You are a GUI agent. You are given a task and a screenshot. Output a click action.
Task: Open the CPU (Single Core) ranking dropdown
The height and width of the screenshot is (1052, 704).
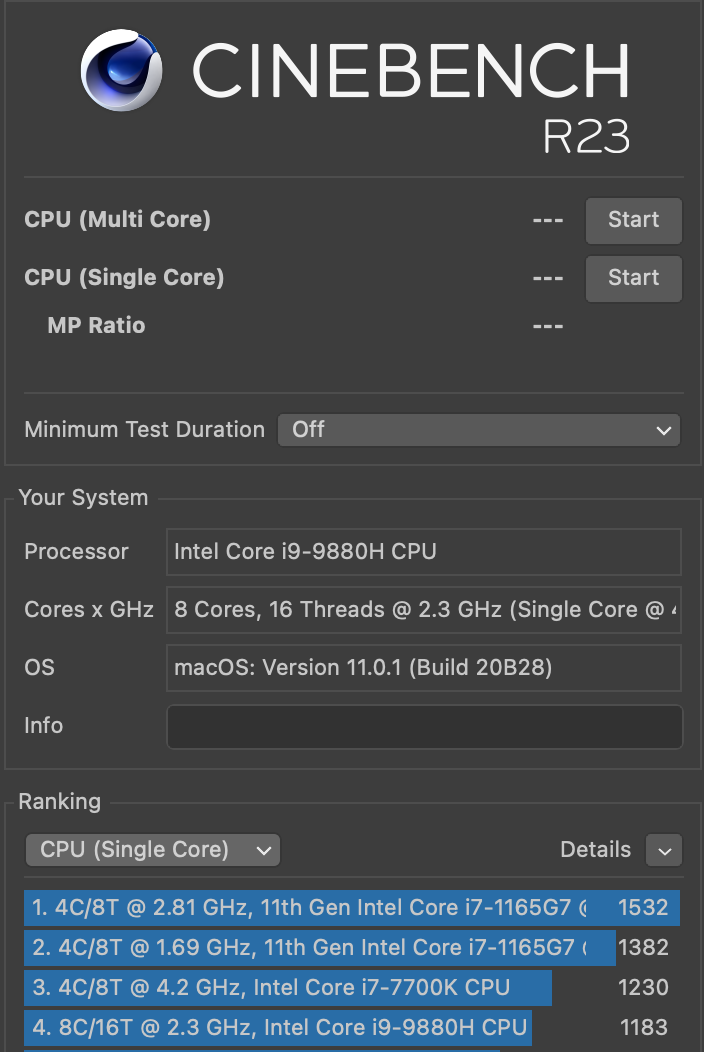pyautogui.click(x=152, y=850)
